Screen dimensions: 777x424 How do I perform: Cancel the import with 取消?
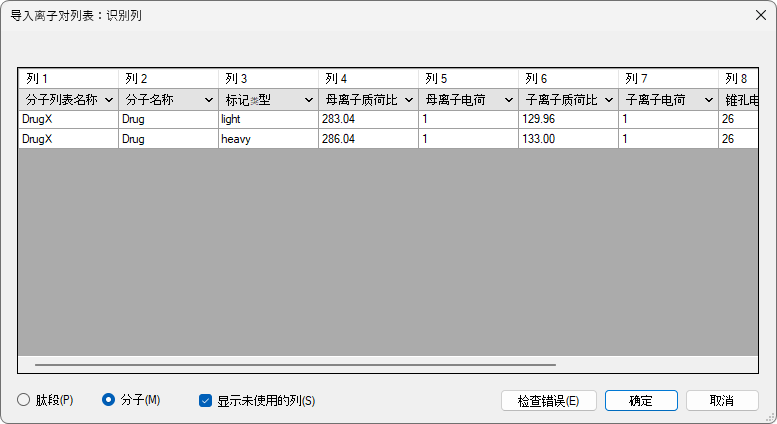click(x=721, y=400)
